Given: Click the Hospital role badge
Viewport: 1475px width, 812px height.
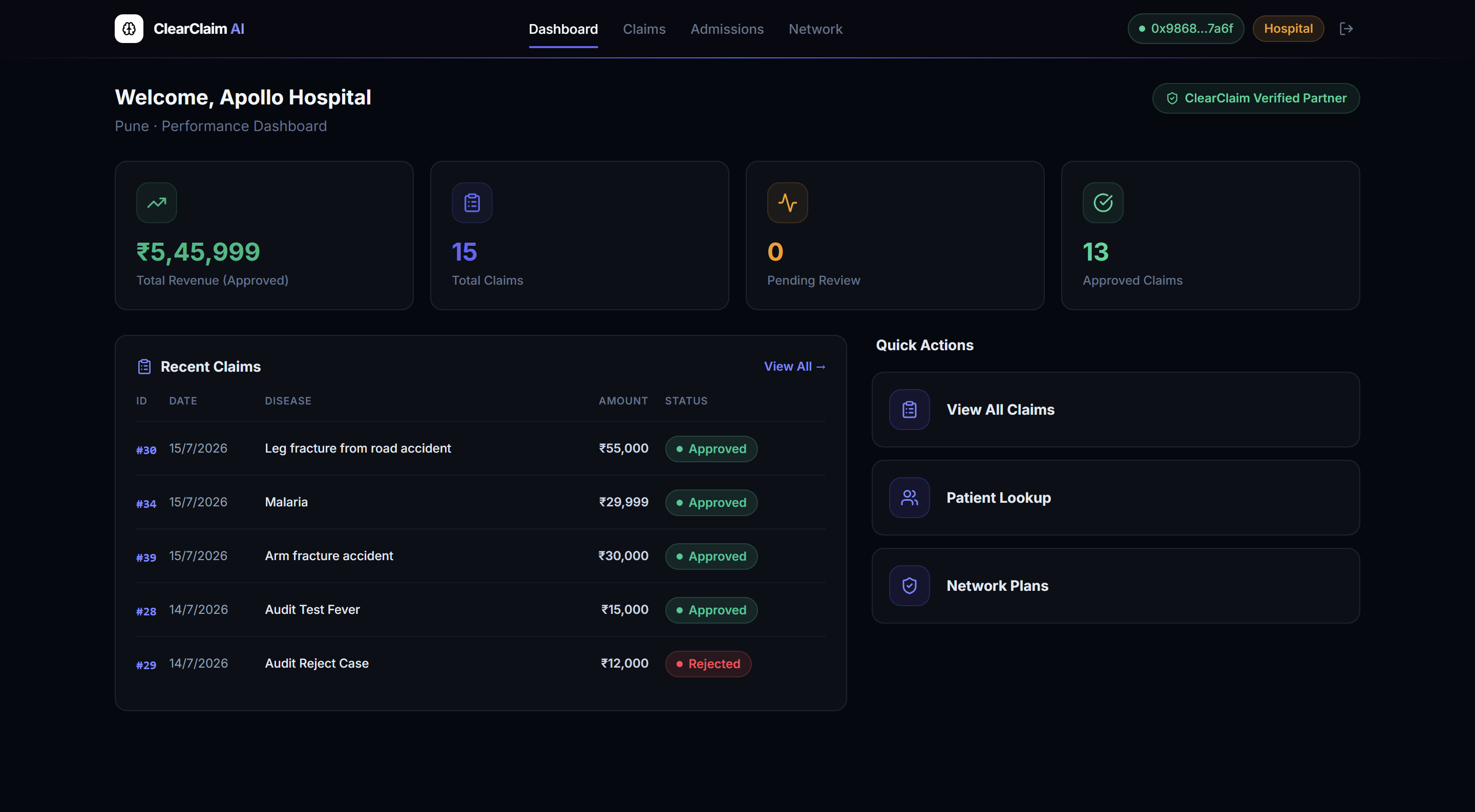Looking at the screenshot, I should point(1288,29).
